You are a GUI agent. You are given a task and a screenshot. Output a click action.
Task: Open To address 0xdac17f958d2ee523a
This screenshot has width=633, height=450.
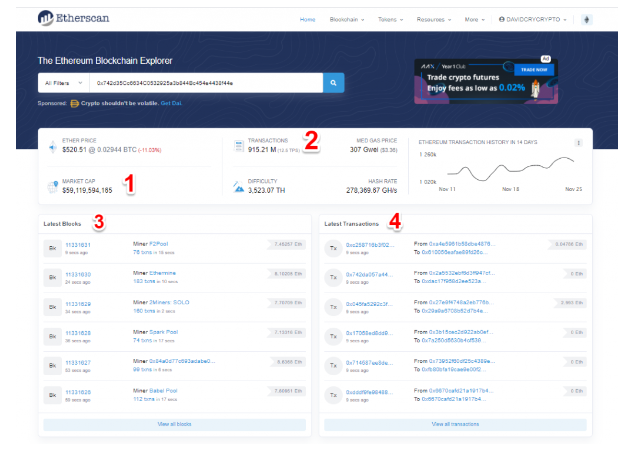coord(454,281)
